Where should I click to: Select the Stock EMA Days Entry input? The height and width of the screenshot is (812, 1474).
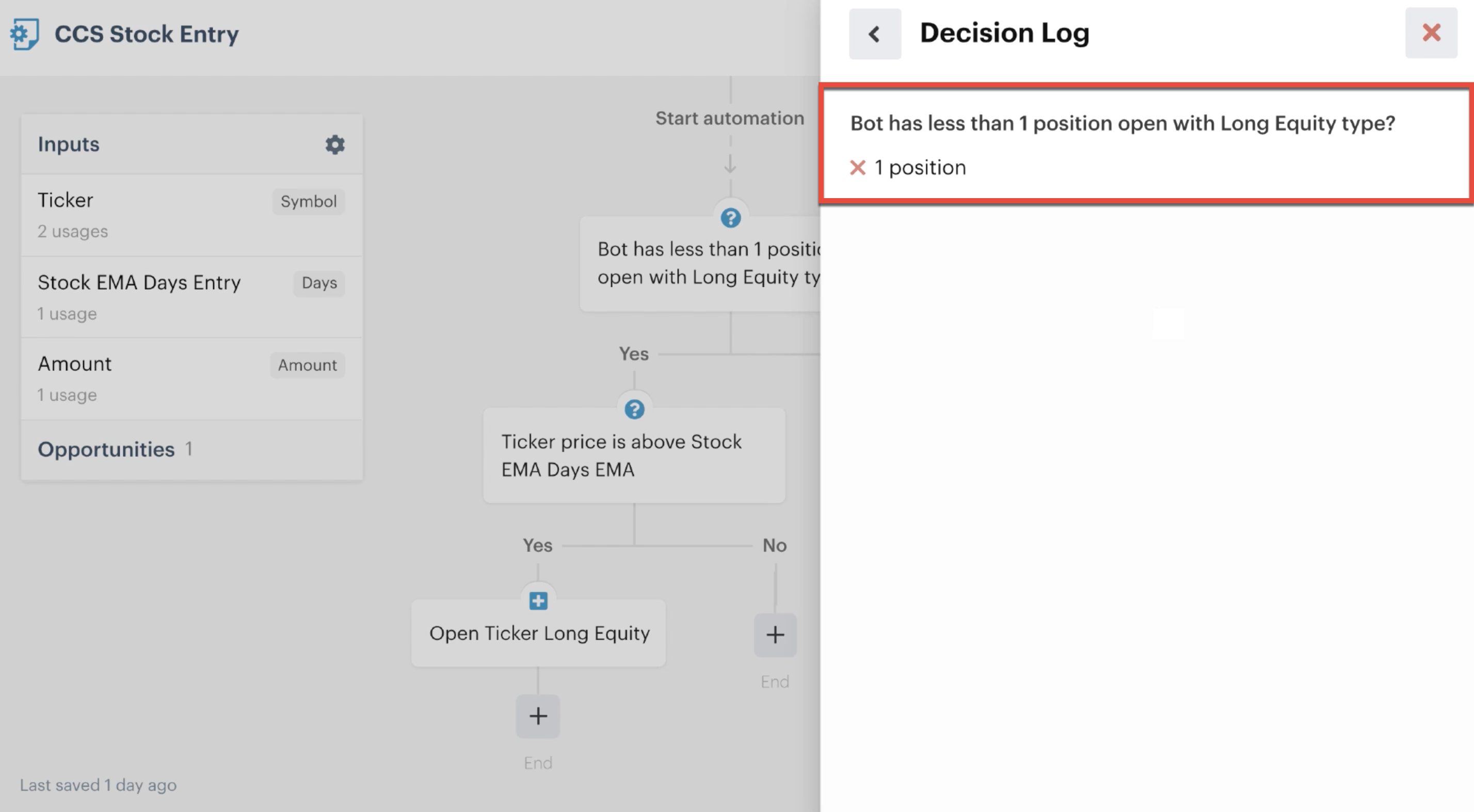(191, 297)
